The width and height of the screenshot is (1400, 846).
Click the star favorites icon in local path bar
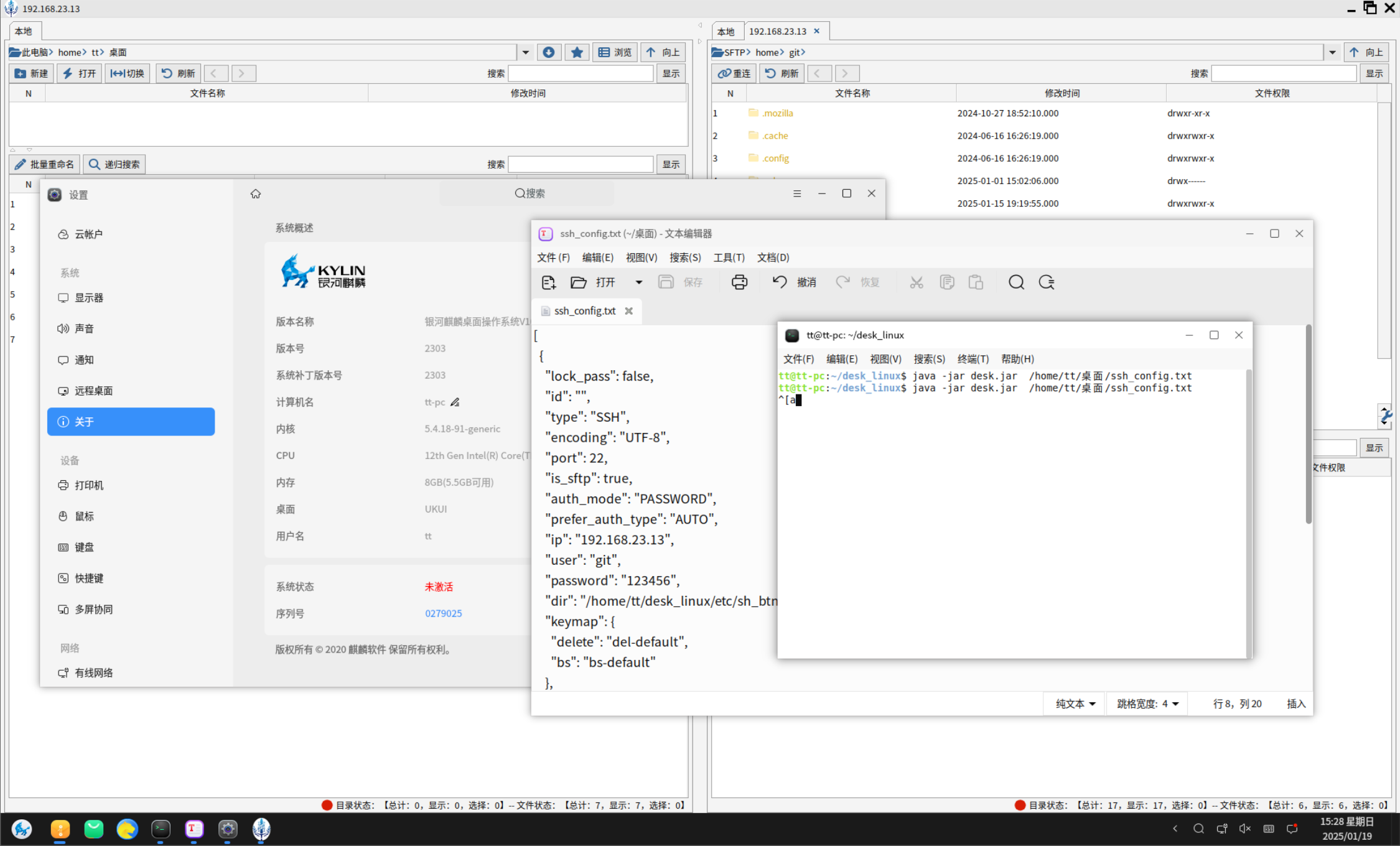pyautogui.click(x=577, y=52)
